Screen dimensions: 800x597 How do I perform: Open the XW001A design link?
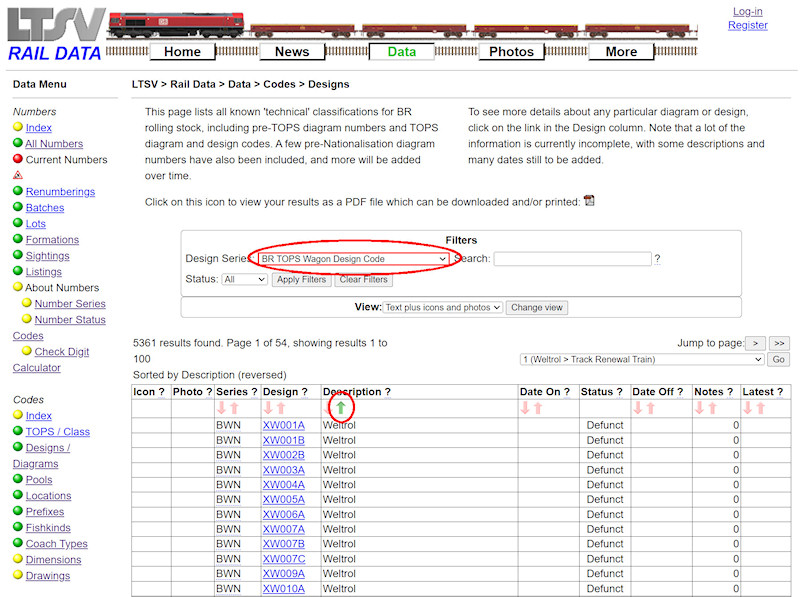(x=284, y=425)
